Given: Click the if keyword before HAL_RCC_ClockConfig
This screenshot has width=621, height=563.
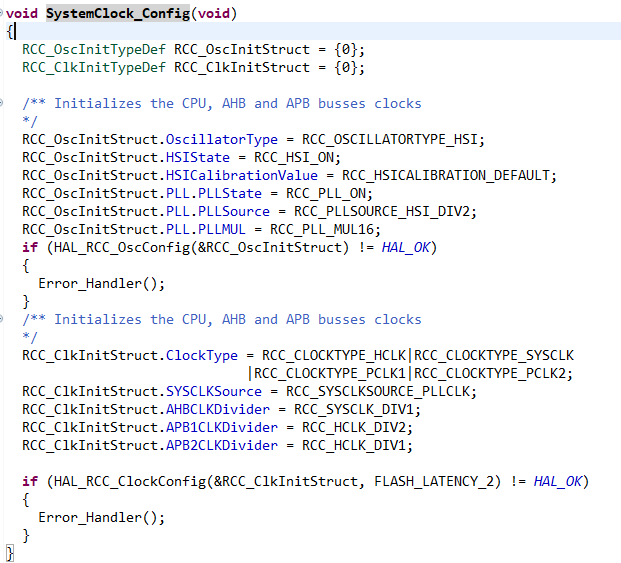Looking at the screenshot, I should point(30,481).
